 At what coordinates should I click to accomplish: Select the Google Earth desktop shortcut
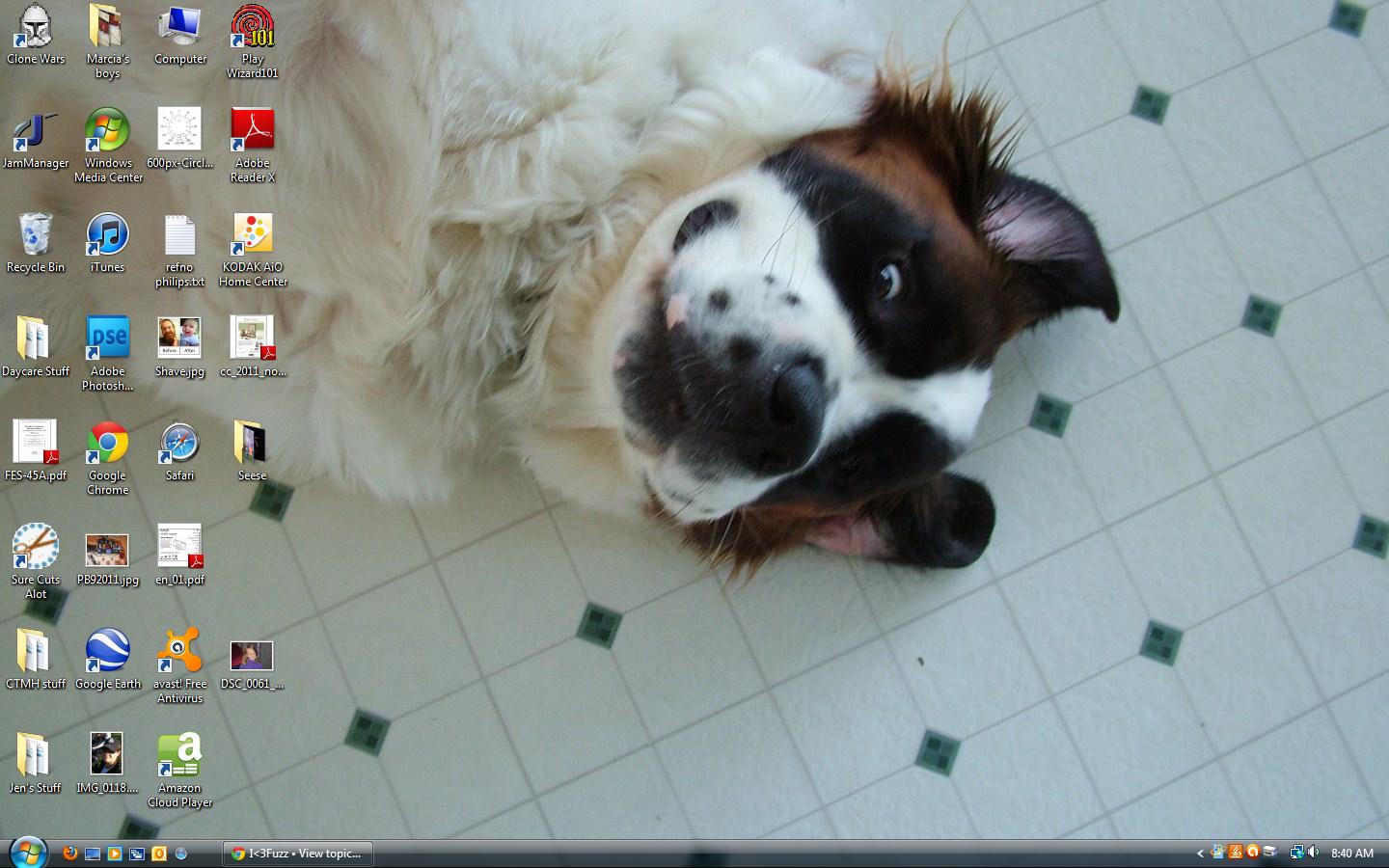tap(107, 653)
